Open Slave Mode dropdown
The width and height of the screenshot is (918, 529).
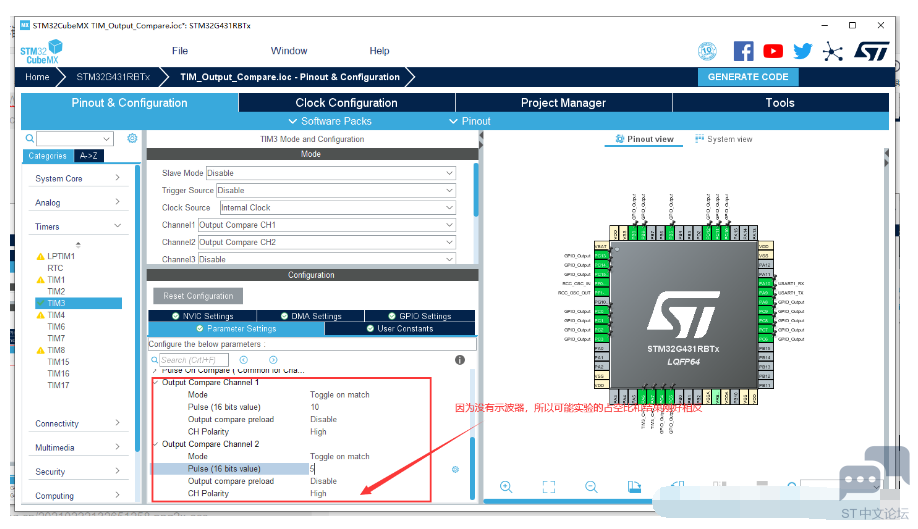click(x=331, y=173)
